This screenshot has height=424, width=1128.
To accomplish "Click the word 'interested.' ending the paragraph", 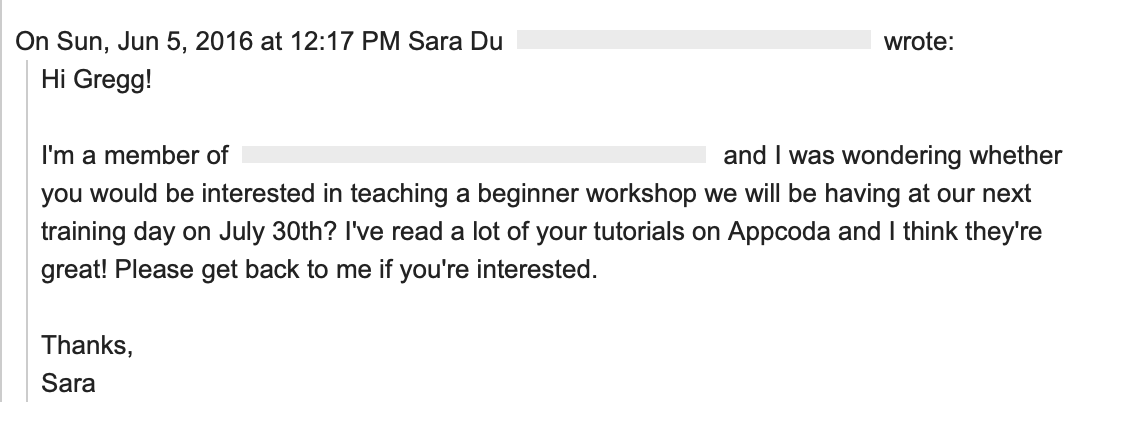I will pyautogui.click(x=537, y=270).
